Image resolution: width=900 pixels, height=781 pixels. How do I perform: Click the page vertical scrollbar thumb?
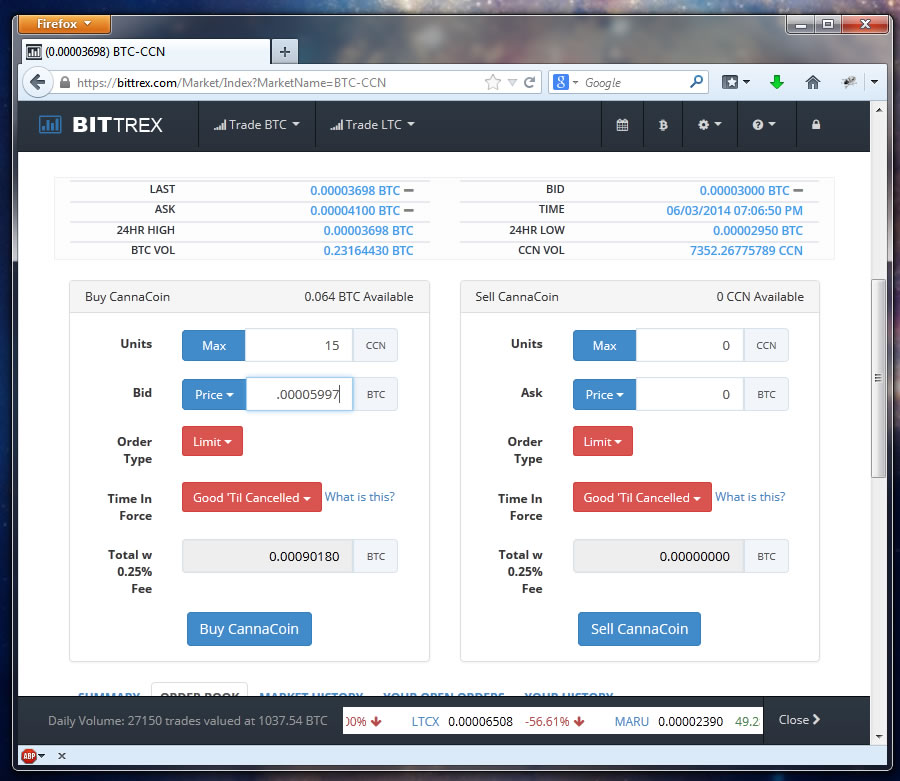[x=878, y=378]
